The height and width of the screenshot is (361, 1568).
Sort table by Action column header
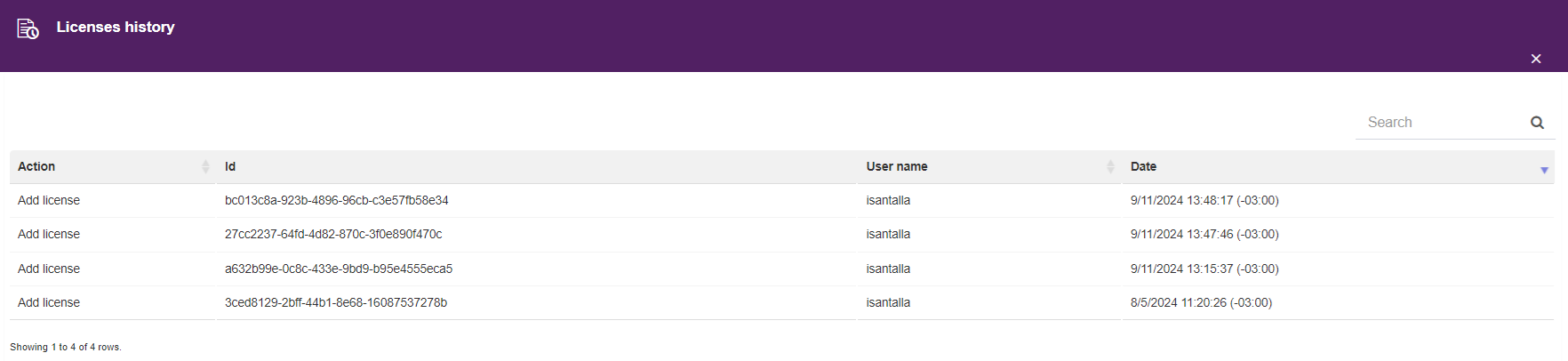(x=36, y=166)
